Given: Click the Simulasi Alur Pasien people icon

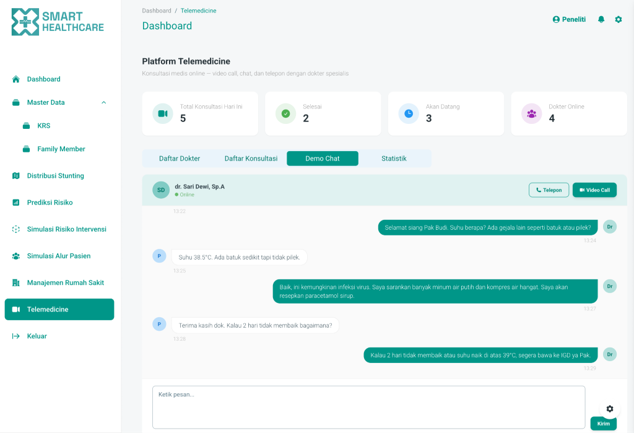Looking at the screenshot, I should coord(16,256).
